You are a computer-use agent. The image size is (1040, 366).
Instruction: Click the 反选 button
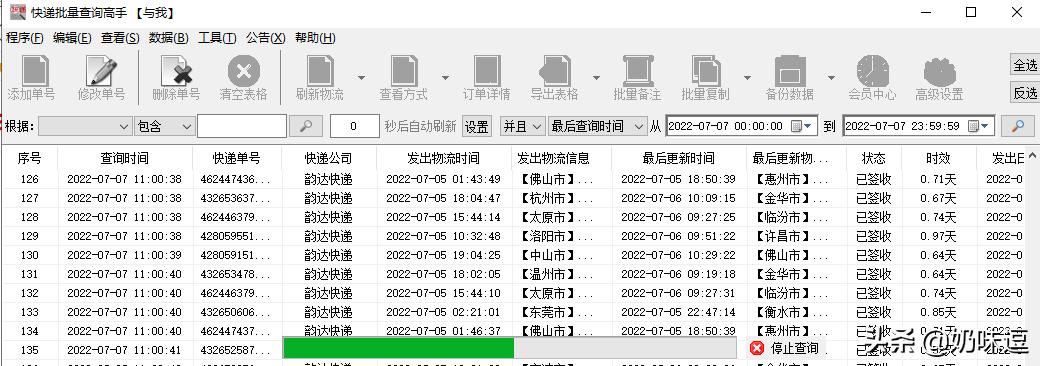click(1025, 93)
